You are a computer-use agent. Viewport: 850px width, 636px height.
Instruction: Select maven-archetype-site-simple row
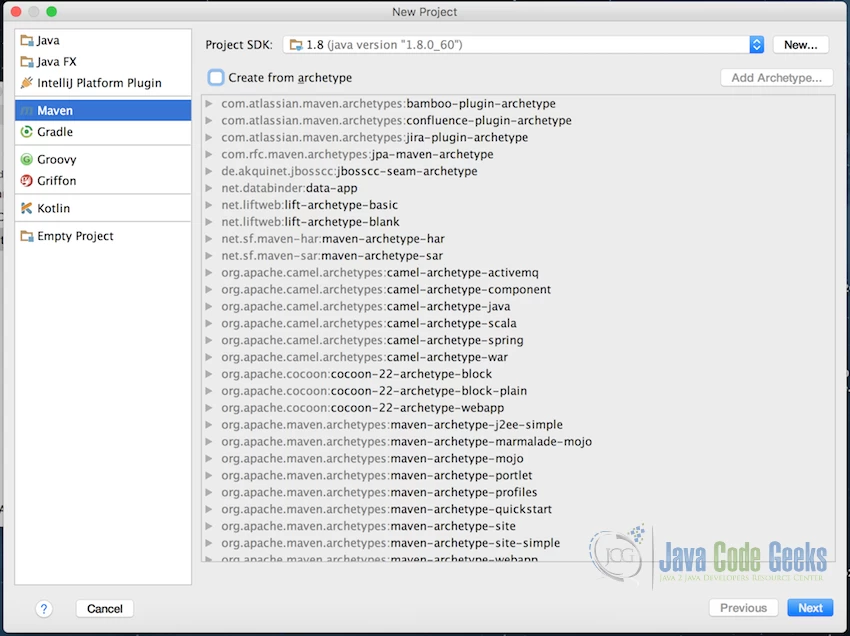(518, 543)
